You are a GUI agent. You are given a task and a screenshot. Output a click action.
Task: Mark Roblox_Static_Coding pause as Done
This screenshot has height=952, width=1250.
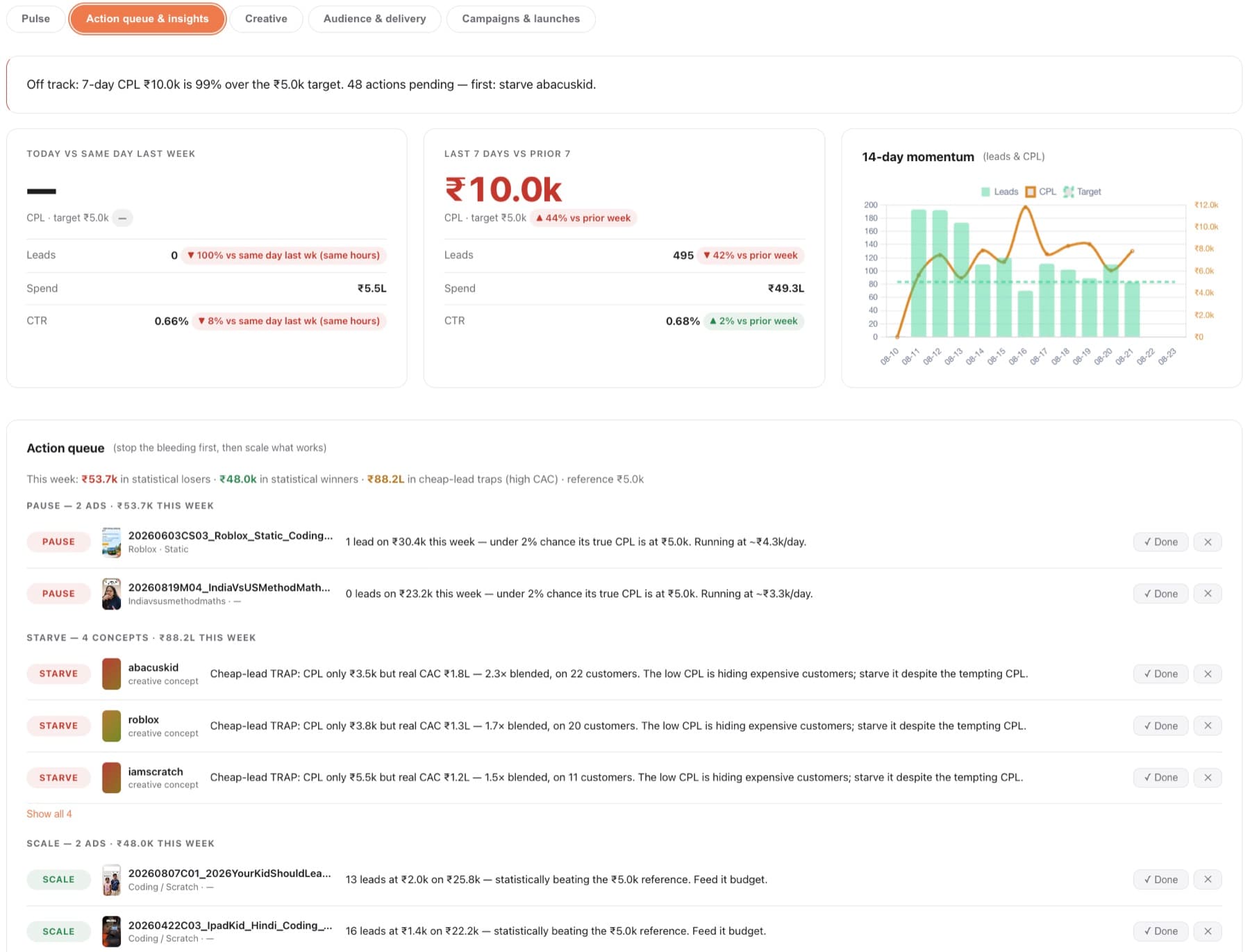(1160, 542)
